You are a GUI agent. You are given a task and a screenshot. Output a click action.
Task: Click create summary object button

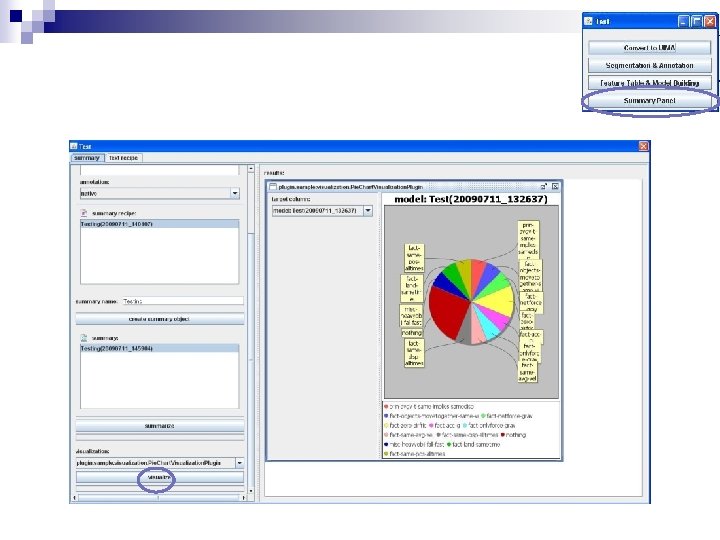point(159,319)
